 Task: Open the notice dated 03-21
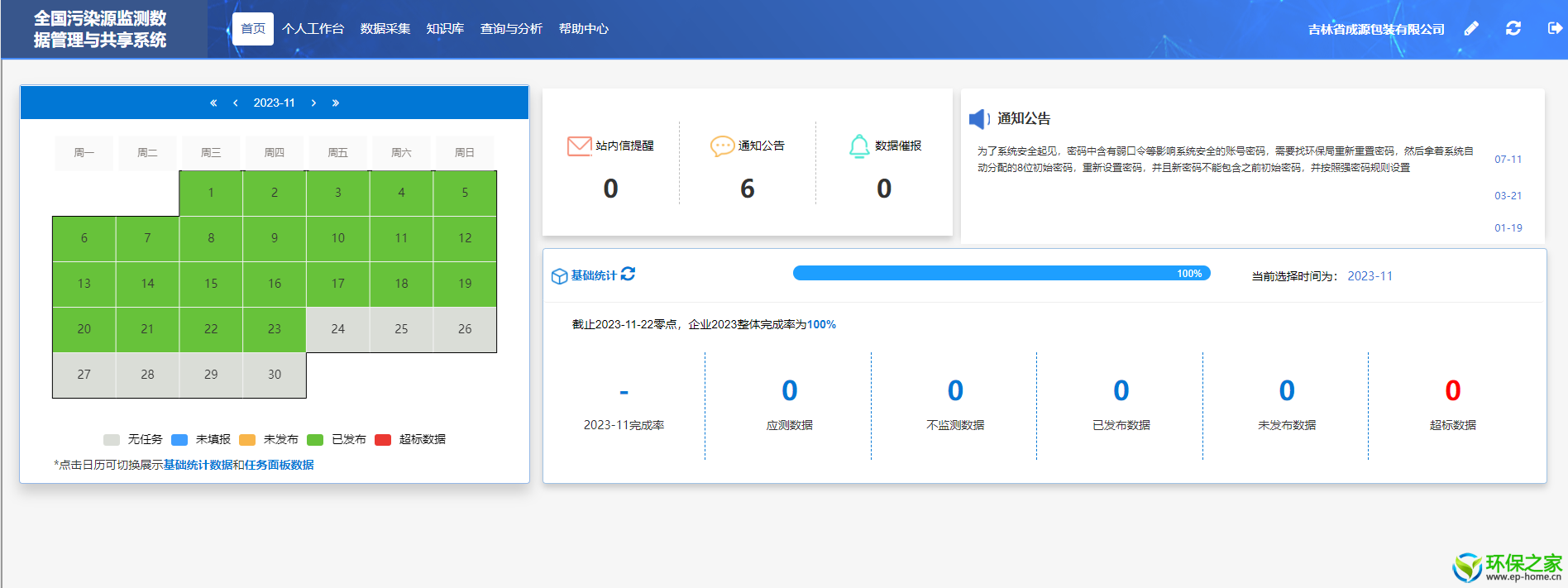pos(1508,196)
